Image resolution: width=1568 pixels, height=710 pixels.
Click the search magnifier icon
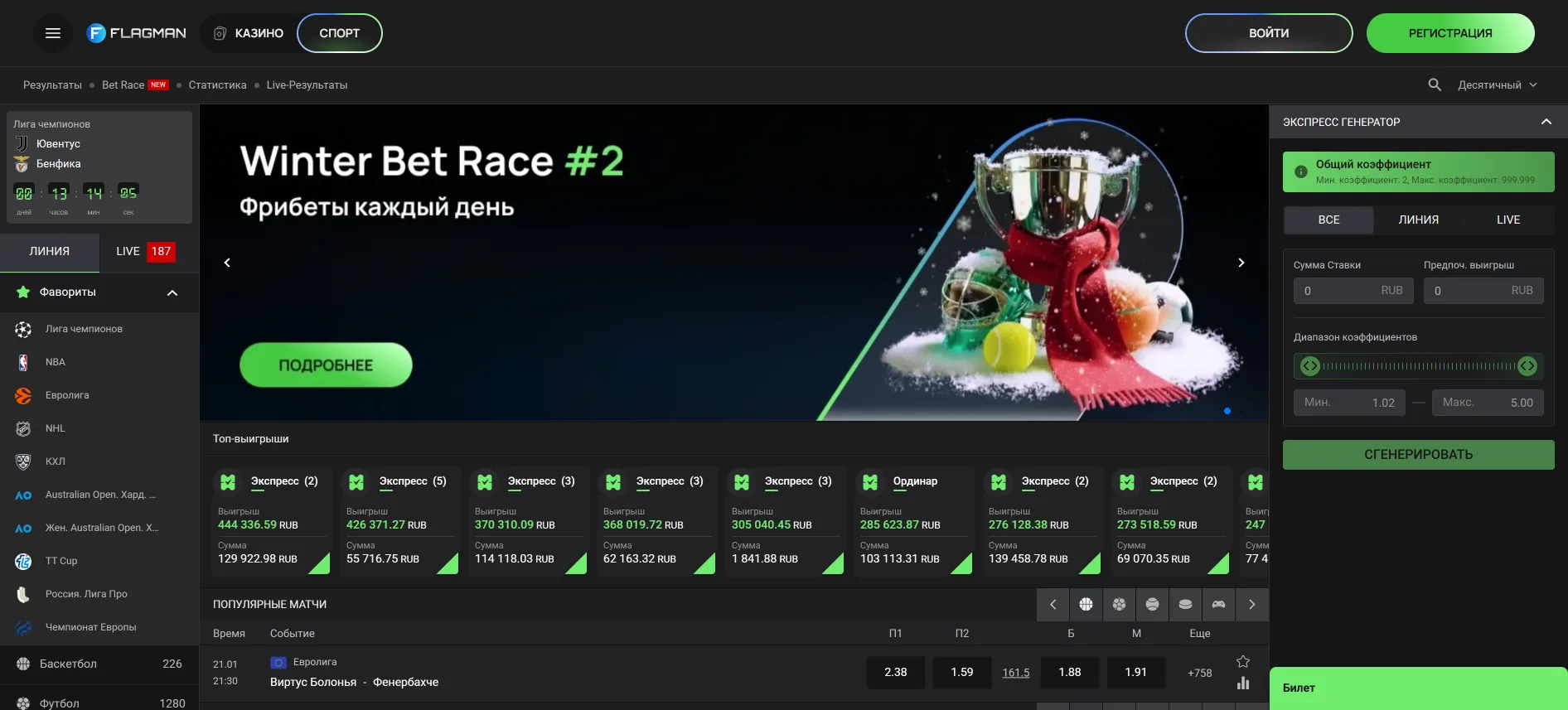coord(1435,85)
